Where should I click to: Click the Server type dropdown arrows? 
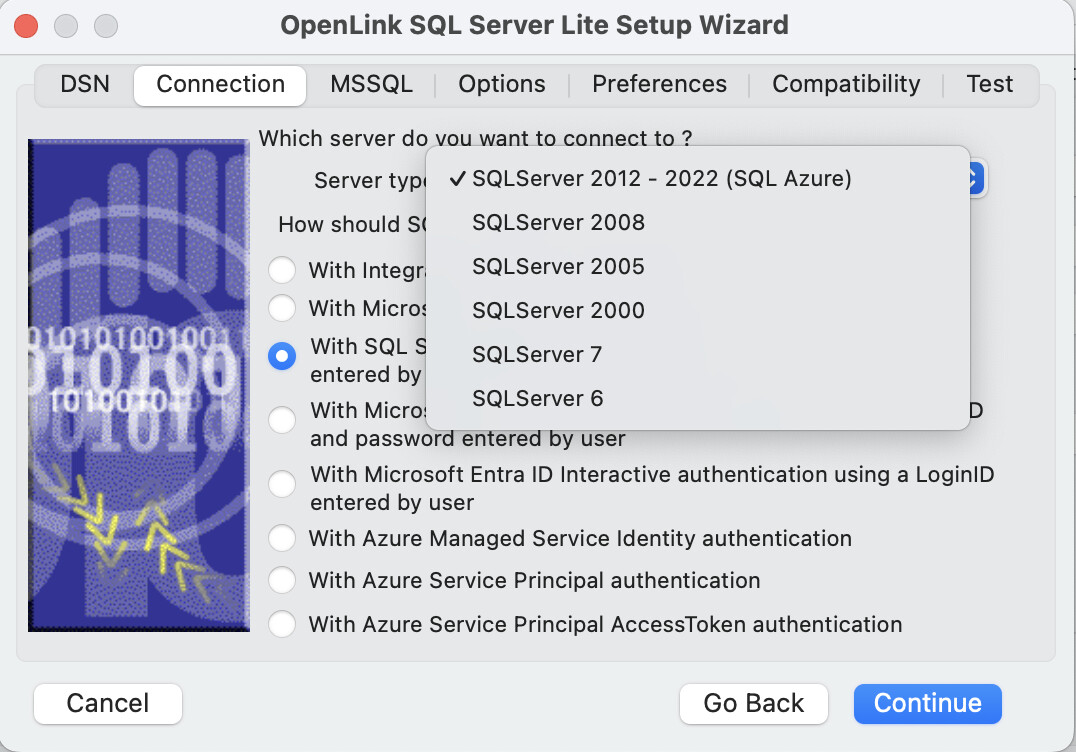point(977,179)
